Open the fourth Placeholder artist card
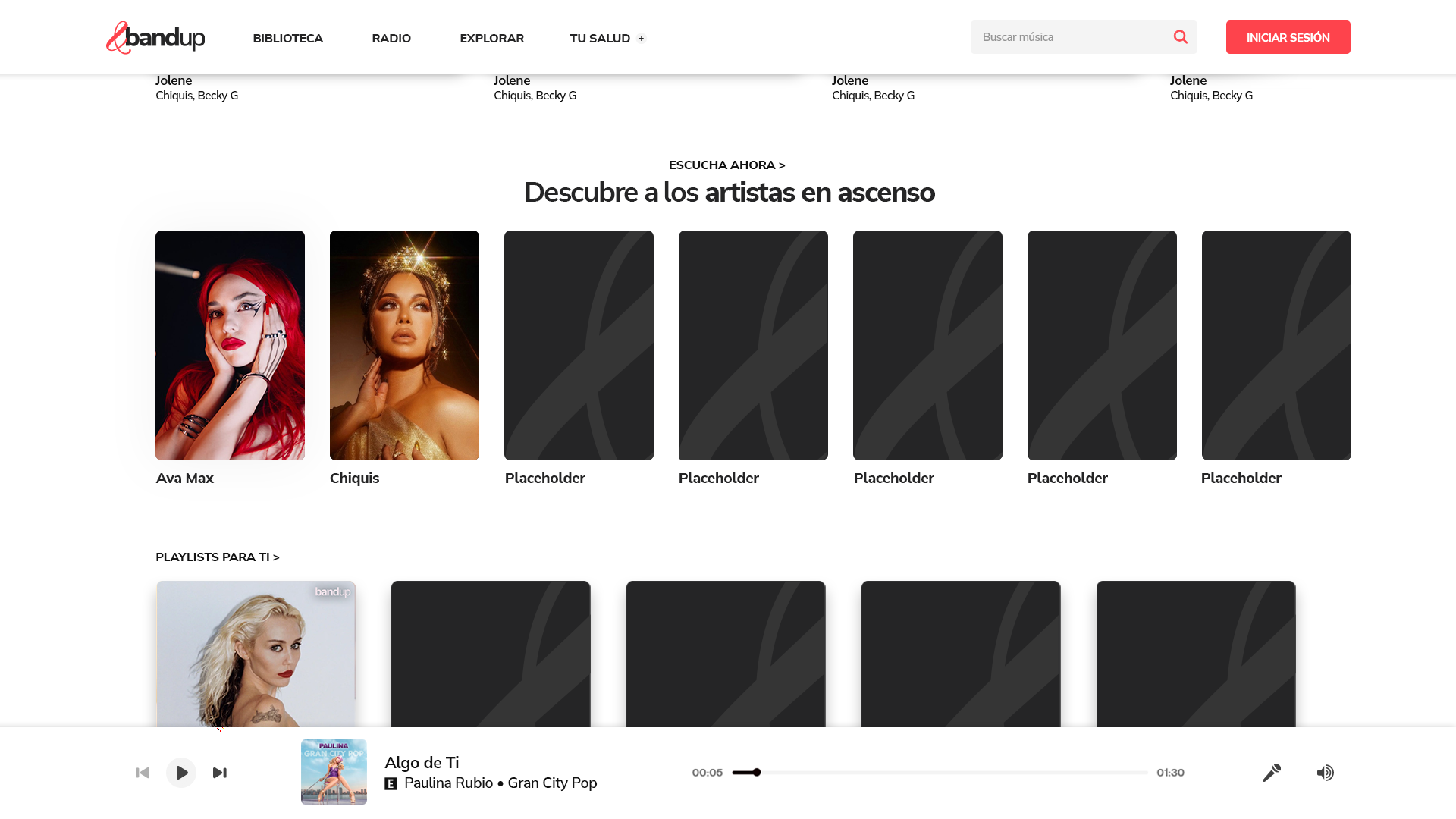Screen dimensions: 1456x819 click(x=1102, y=345)
